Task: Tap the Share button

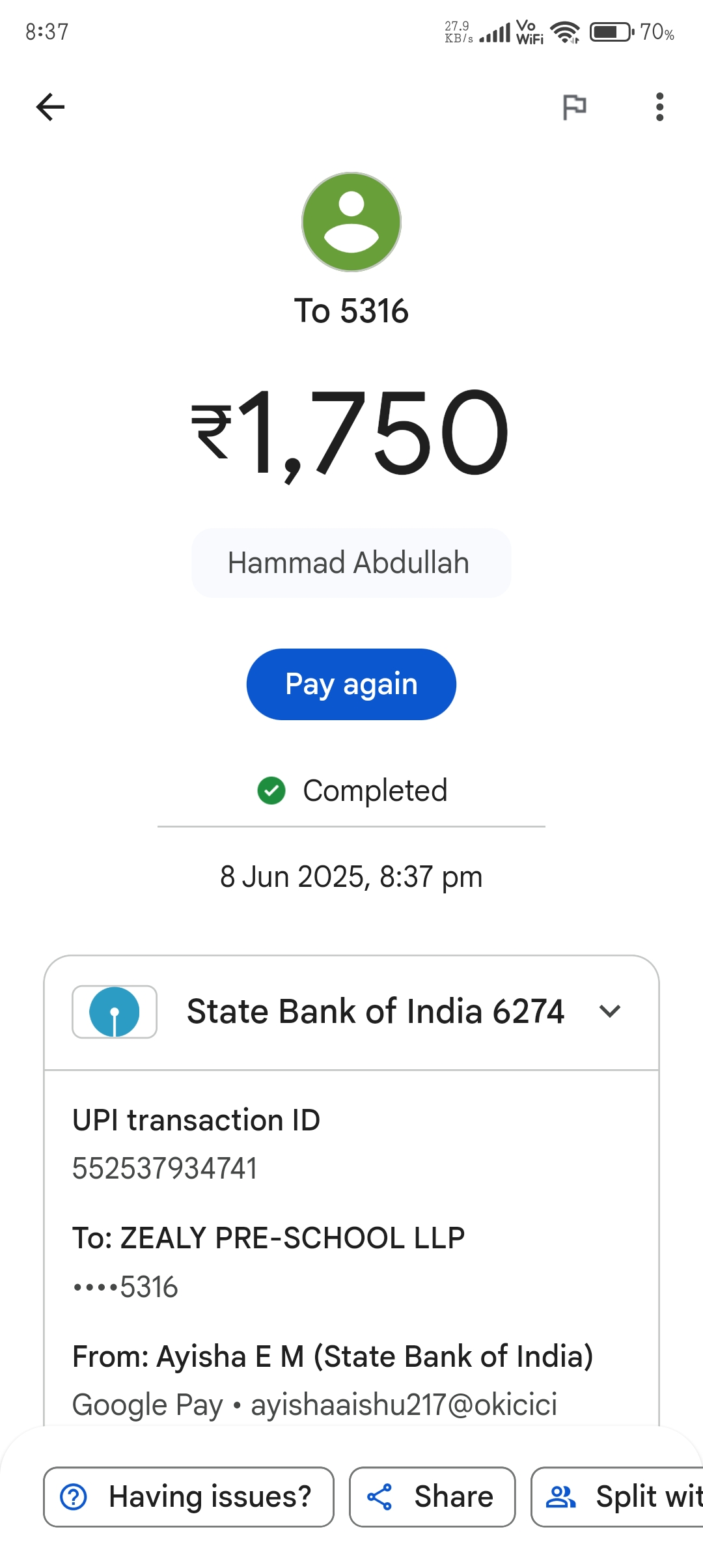Action: click(x=432, y=1496)
